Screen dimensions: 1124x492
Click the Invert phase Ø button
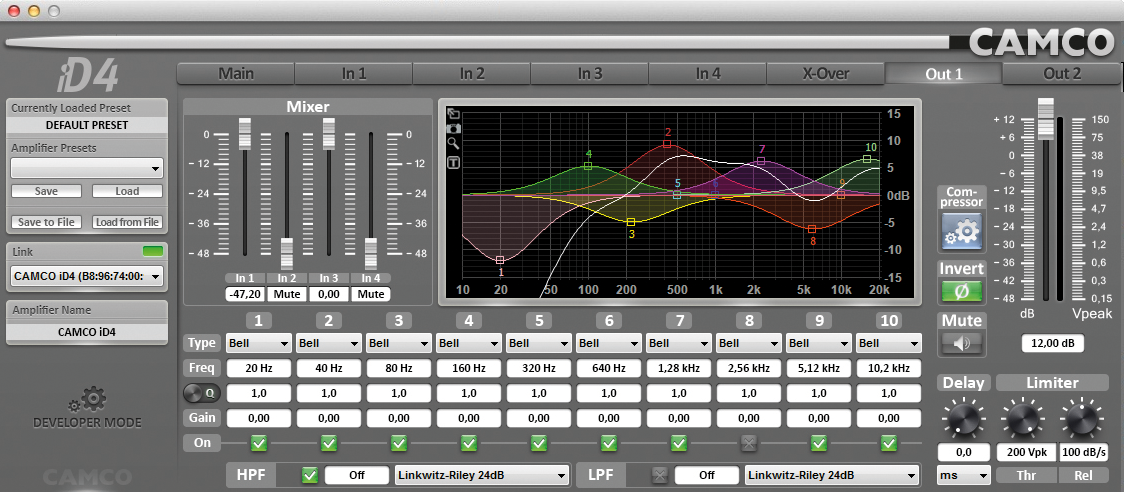click(x=962, y=292)
